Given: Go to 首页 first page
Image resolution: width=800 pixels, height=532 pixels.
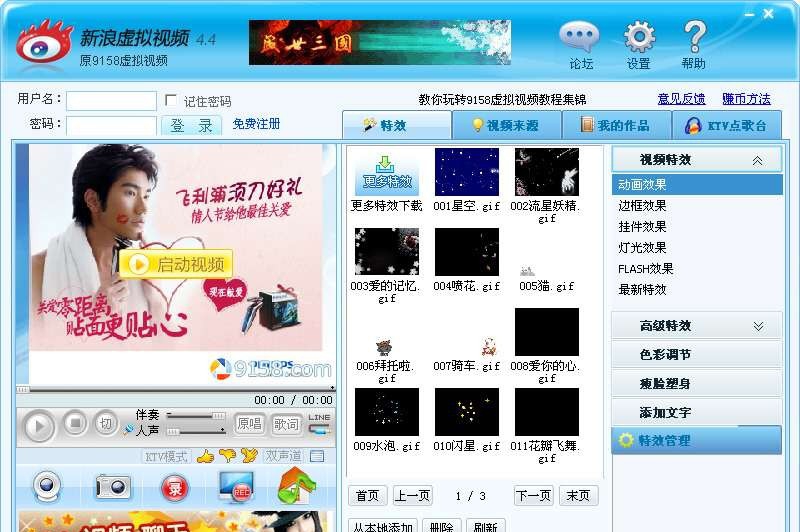Looking at the screenshot, I should (367, 496).
